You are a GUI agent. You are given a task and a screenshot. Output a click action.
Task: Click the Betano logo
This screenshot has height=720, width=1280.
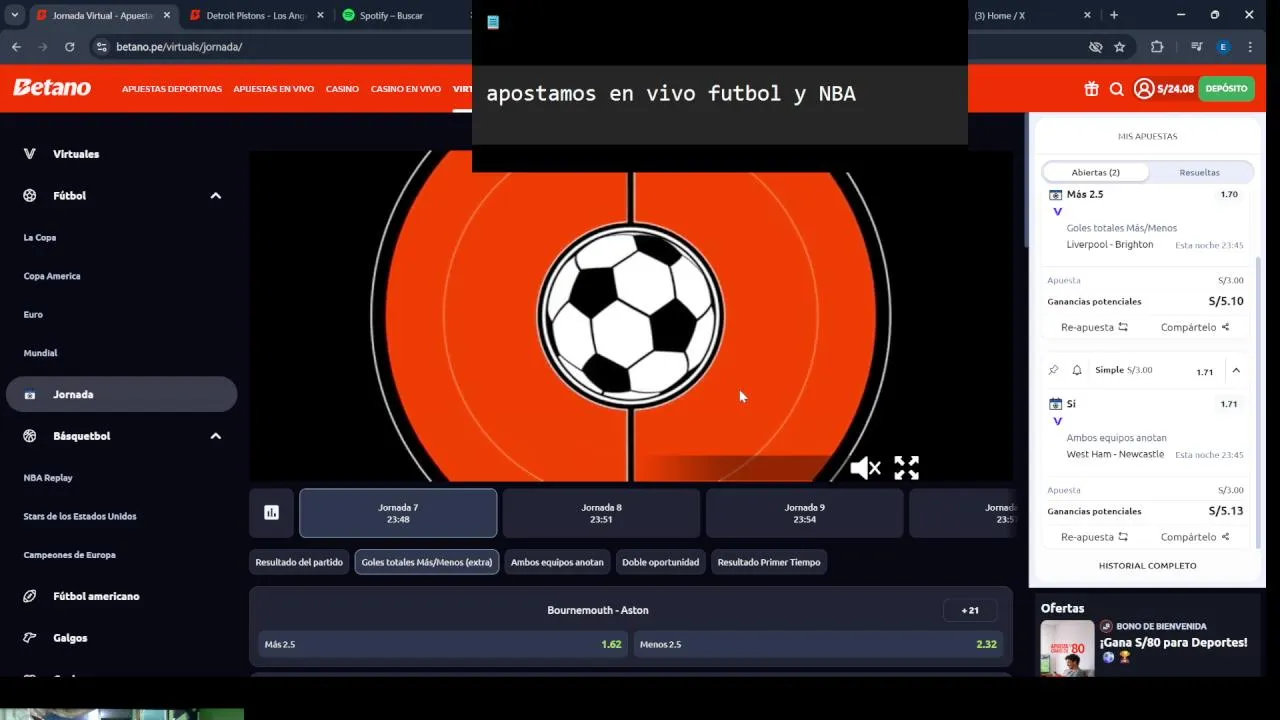tap(52, 88)
